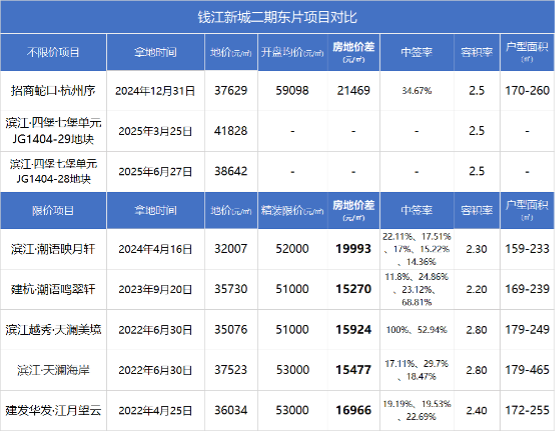Select the date 2022年4月25日
This screenshot has height=432, width=556.
155,411
